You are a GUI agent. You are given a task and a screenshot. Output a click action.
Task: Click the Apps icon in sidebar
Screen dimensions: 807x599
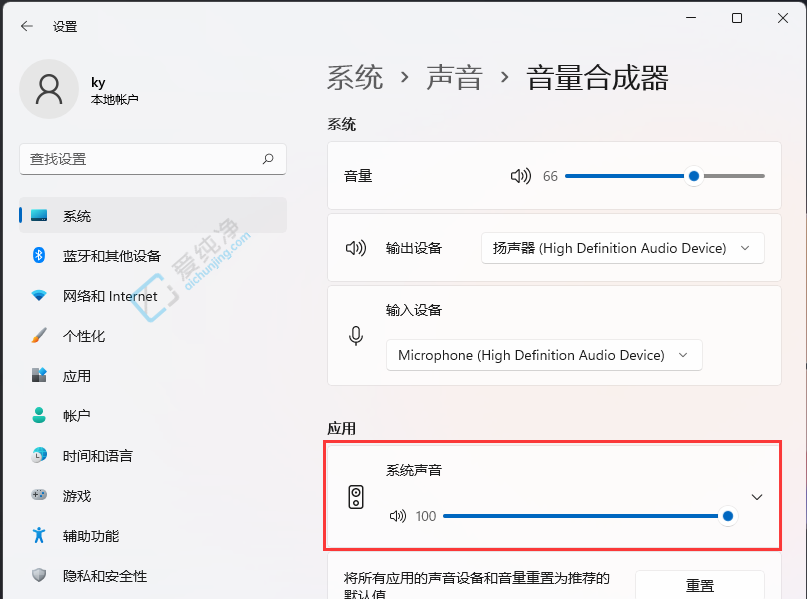(x=39, y=375)
